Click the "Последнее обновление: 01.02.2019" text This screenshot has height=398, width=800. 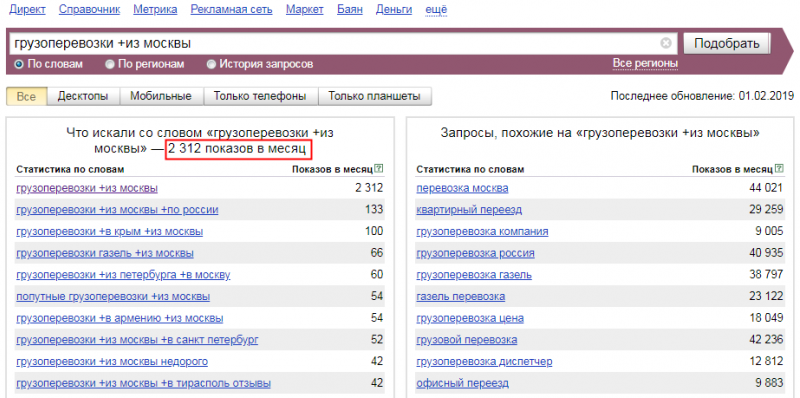702,96
